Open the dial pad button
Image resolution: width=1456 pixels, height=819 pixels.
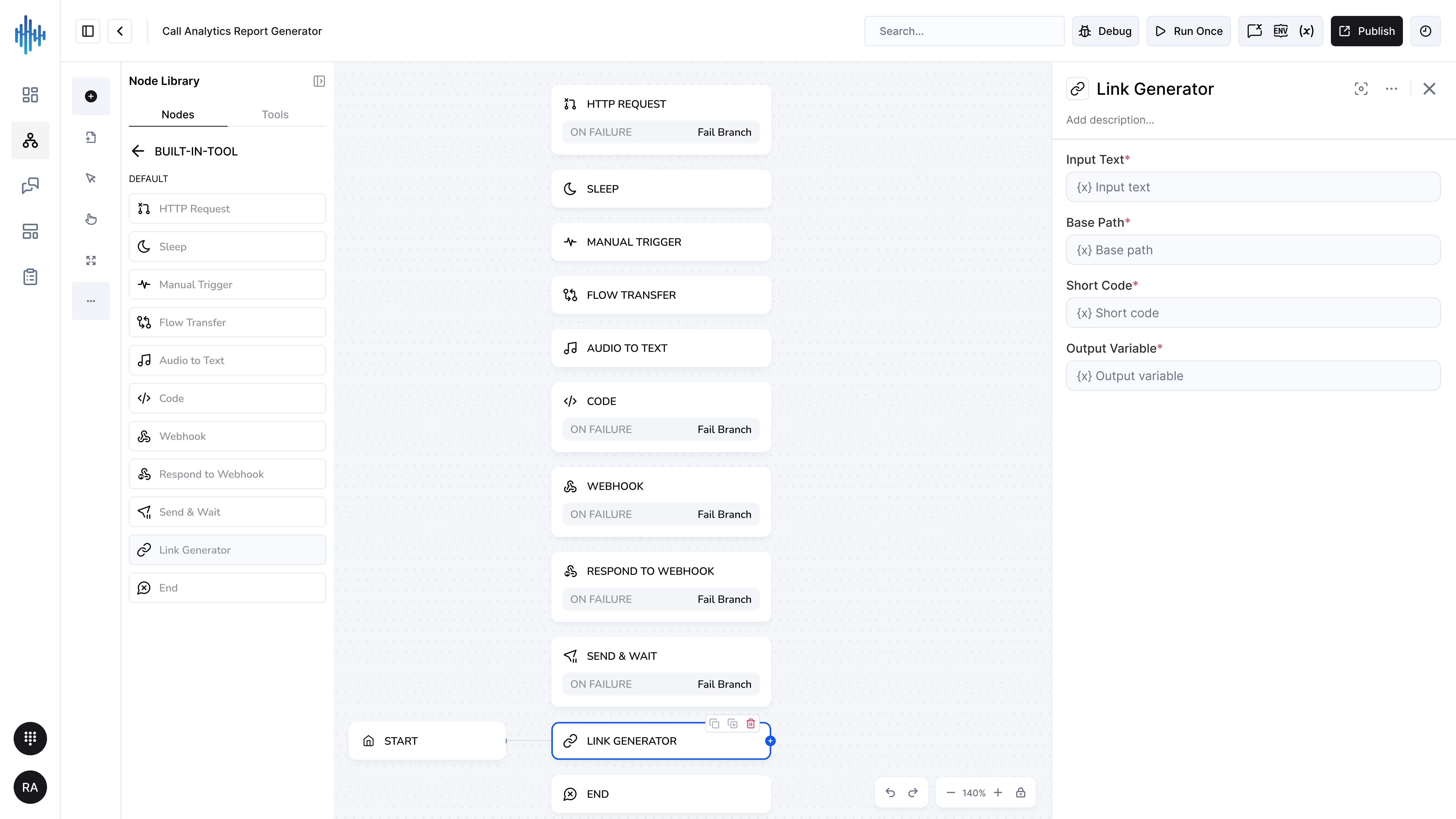pyautogui.click(x=30, y=738)
